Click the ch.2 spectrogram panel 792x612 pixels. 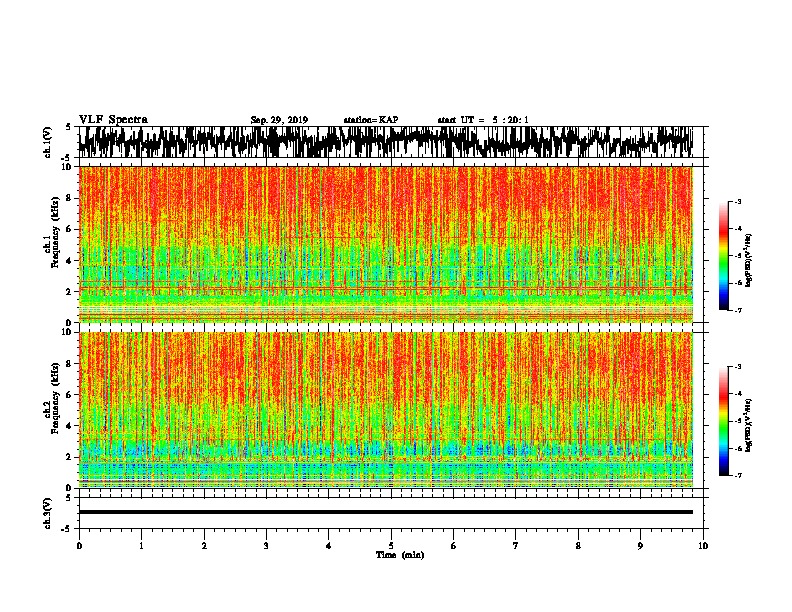coord(386,410)
